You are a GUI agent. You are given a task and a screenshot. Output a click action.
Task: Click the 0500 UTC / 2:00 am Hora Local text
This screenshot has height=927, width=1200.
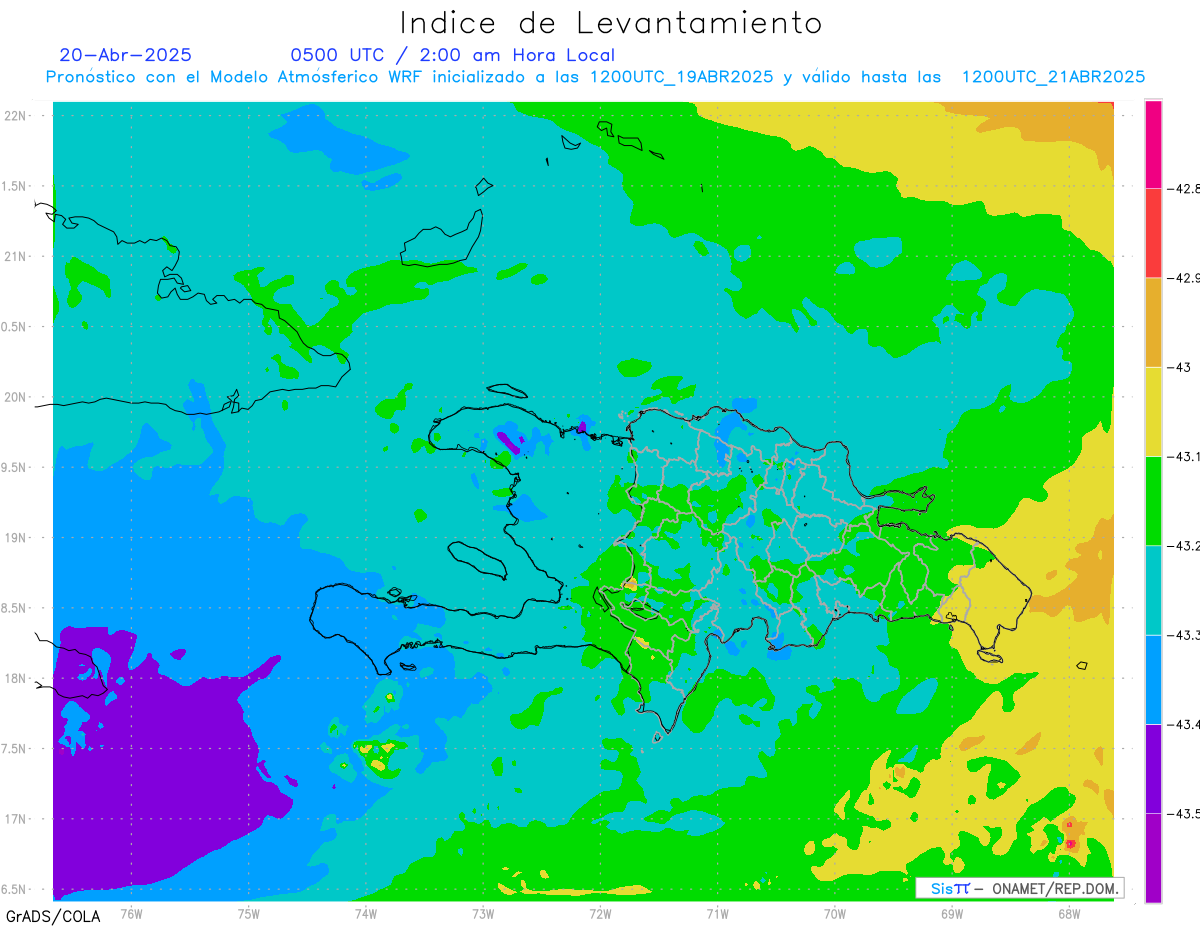[453, 55]
